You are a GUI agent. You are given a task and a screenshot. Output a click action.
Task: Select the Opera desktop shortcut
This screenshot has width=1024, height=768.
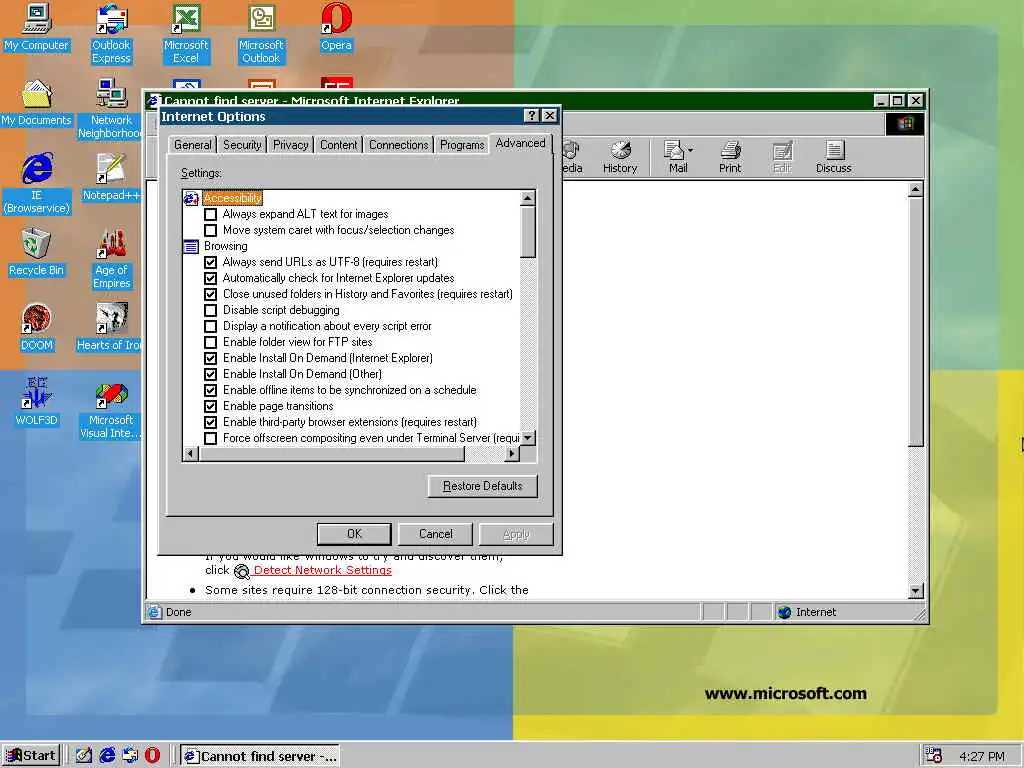click(x=336, y=27)
